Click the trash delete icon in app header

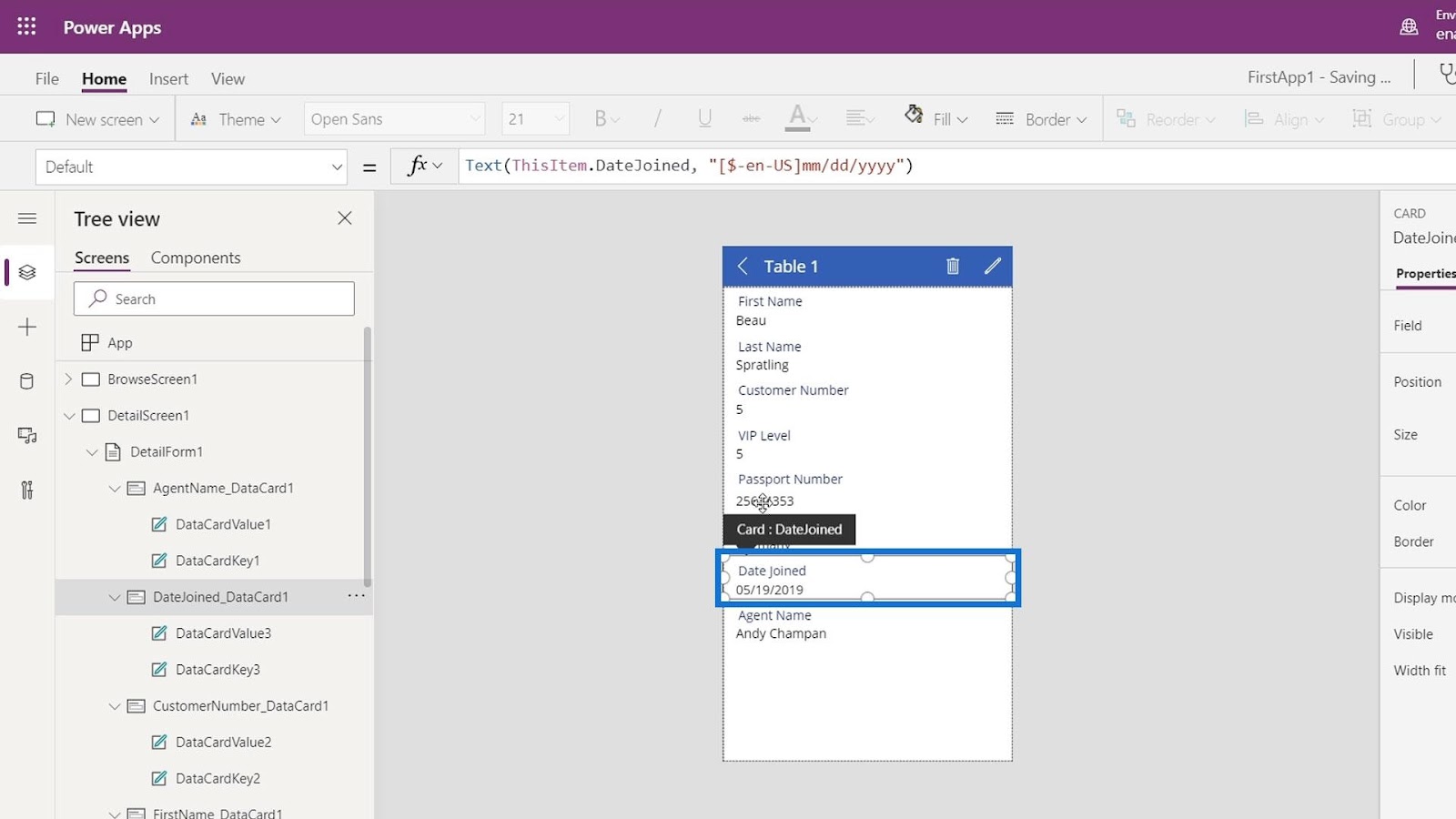[x=953, y=266]
